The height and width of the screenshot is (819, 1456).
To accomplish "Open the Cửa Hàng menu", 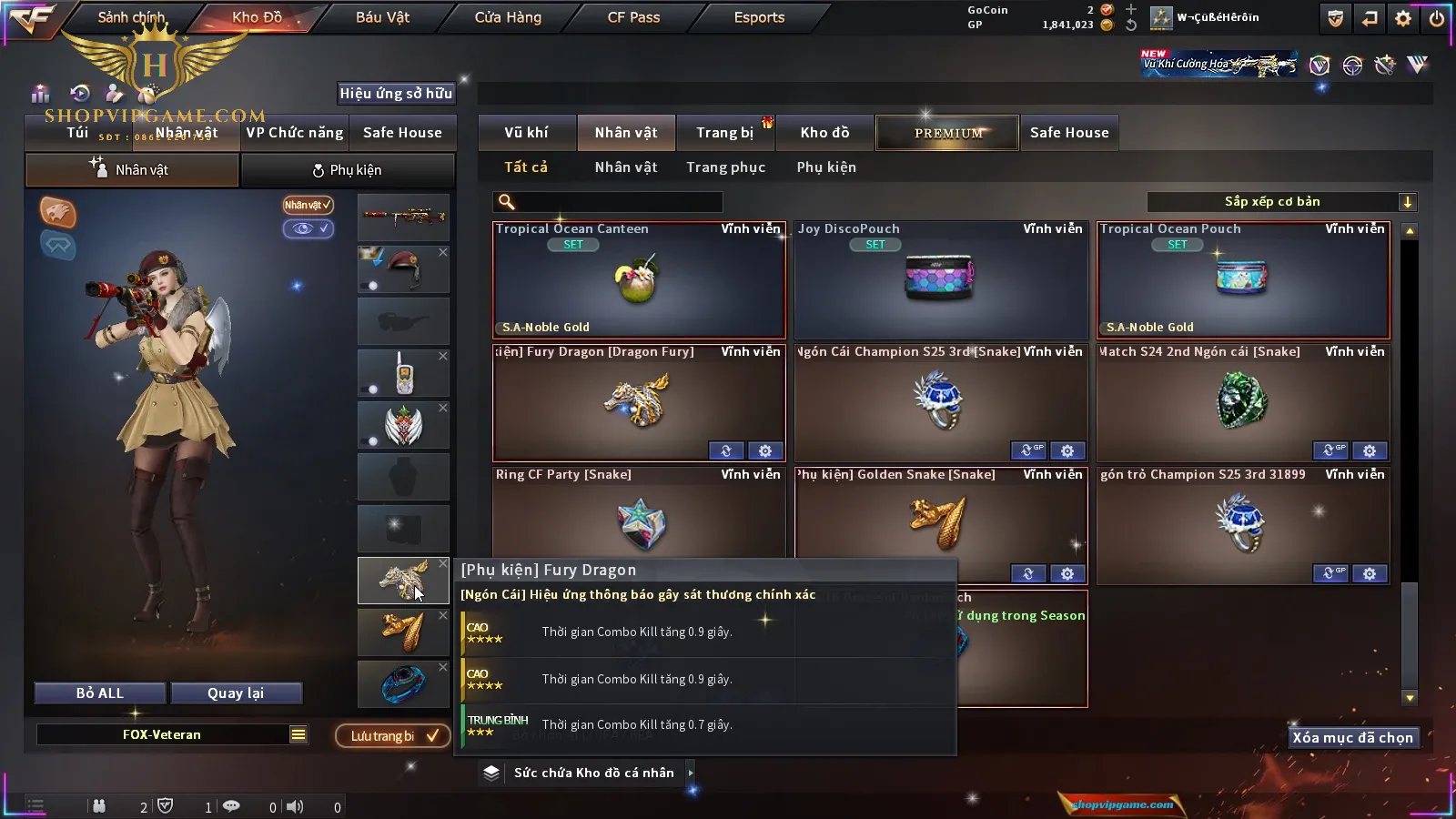I will point(508,17).
